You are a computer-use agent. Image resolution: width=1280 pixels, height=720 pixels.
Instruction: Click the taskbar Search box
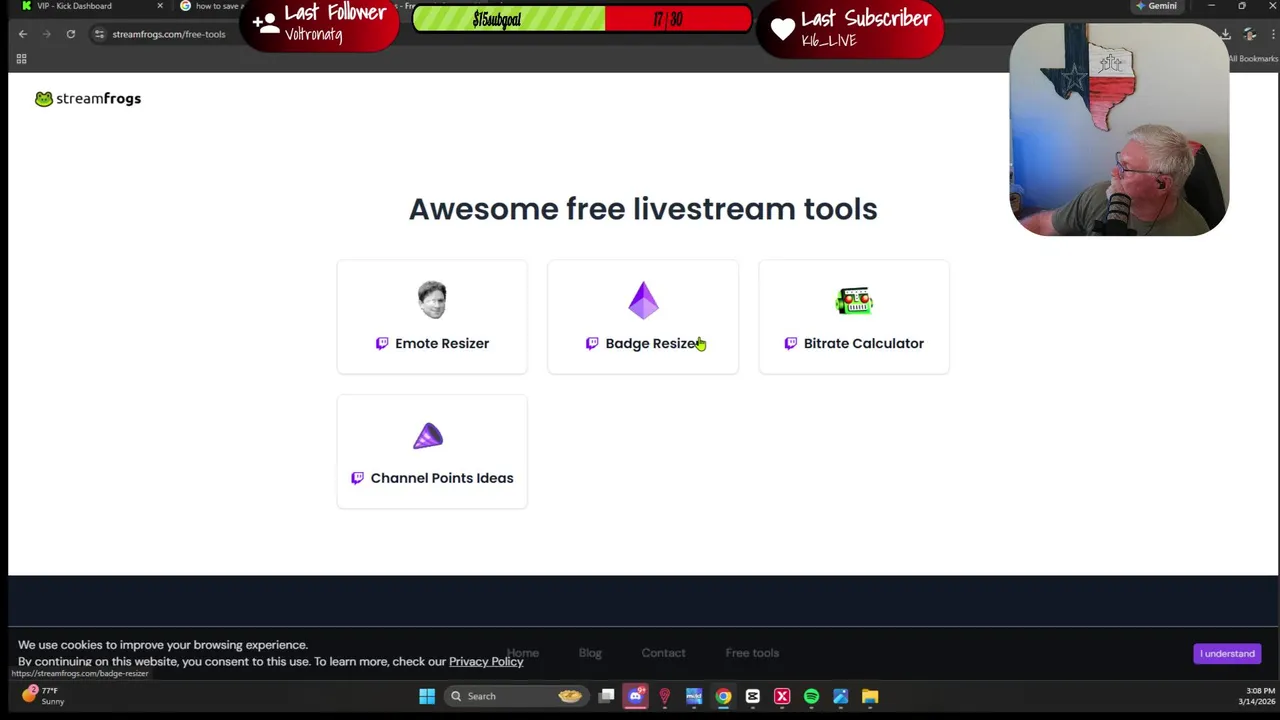pyautogui.click(x=517, y=696)
